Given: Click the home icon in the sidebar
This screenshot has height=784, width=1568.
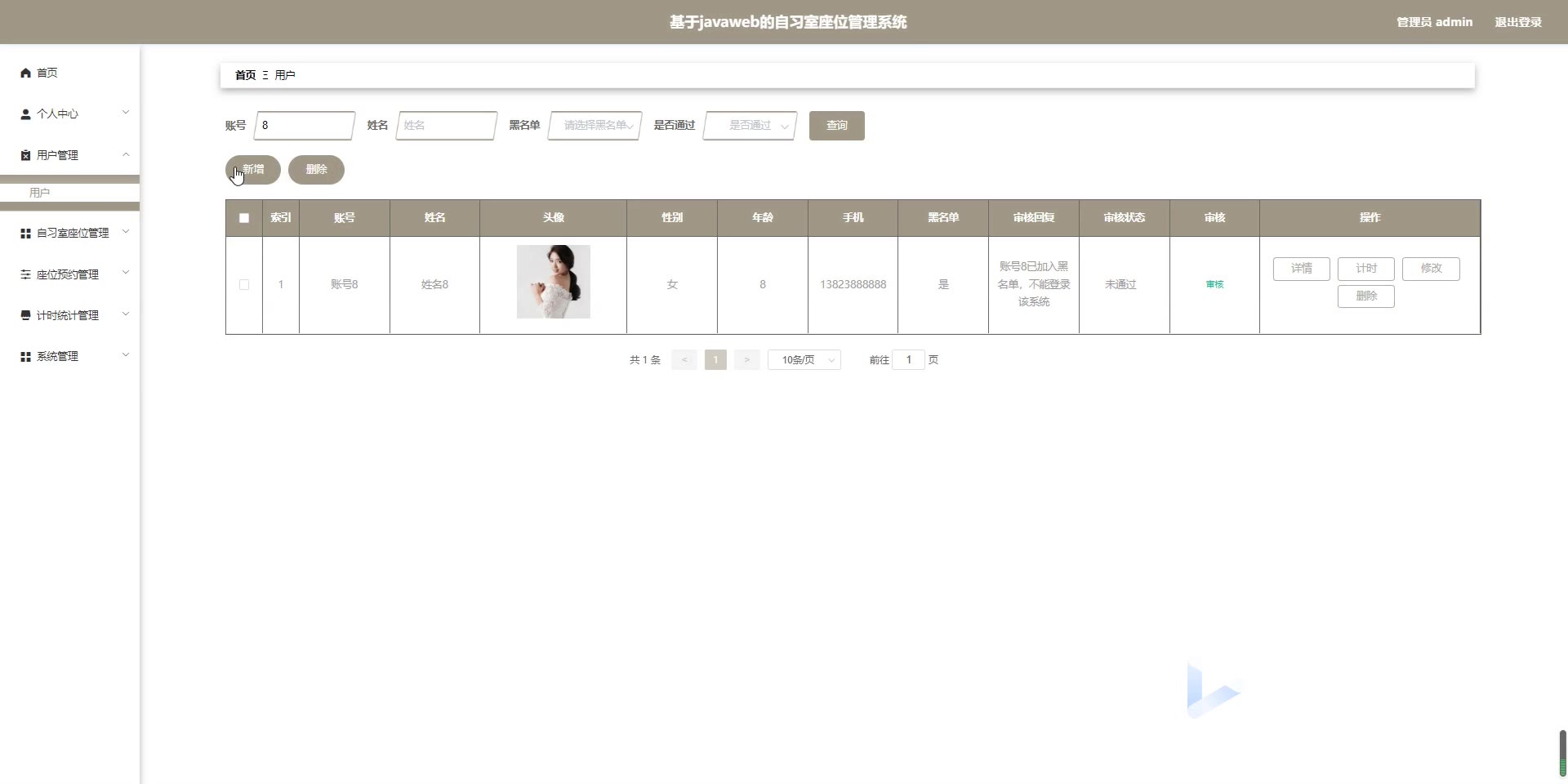Looking at the screenshot, I should click(25, 73).
